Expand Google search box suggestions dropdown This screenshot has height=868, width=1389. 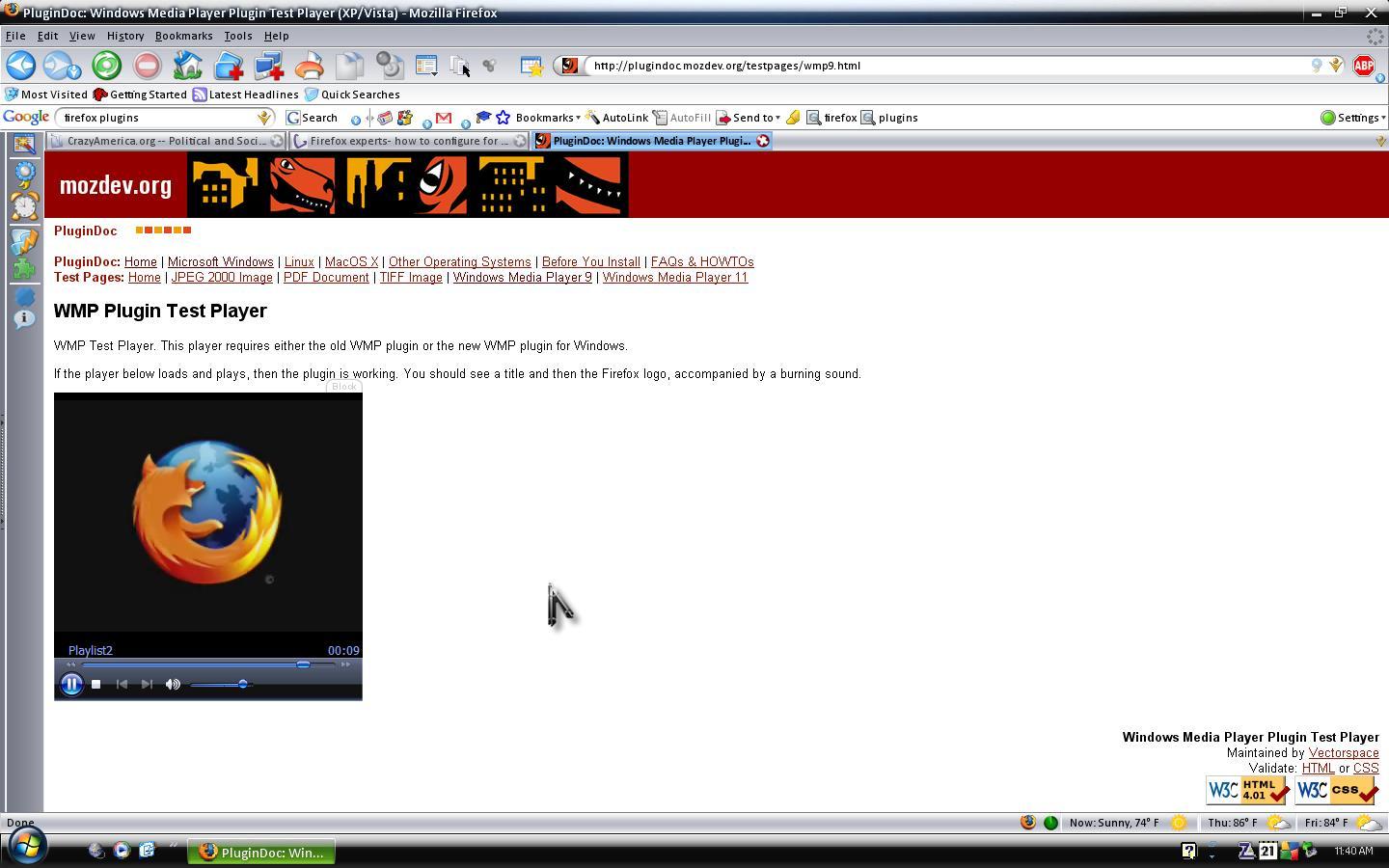[264, 118]
